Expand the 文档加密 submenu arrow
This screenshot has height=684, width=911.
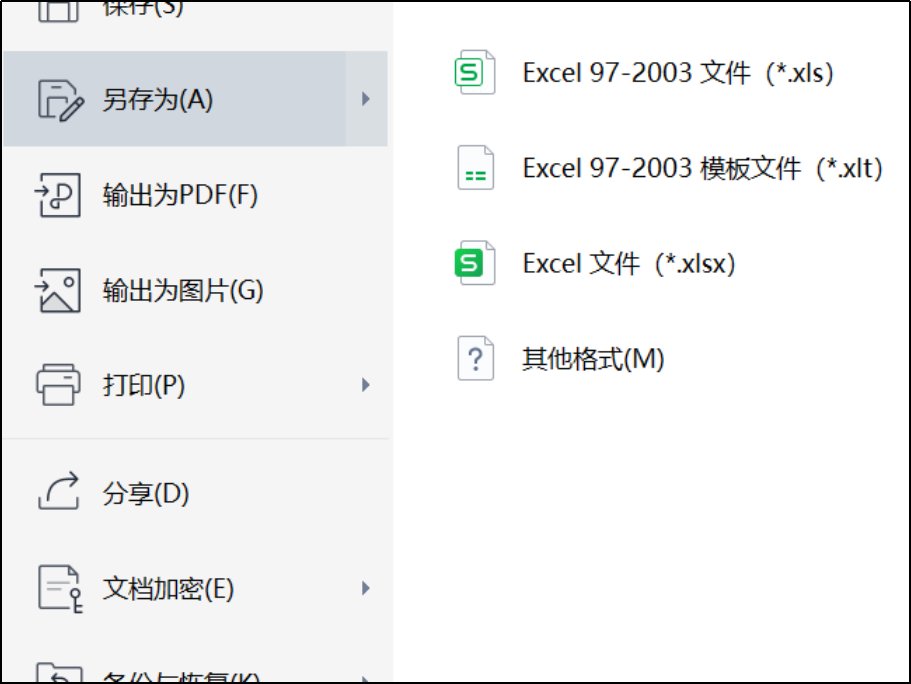pos(367,590)
